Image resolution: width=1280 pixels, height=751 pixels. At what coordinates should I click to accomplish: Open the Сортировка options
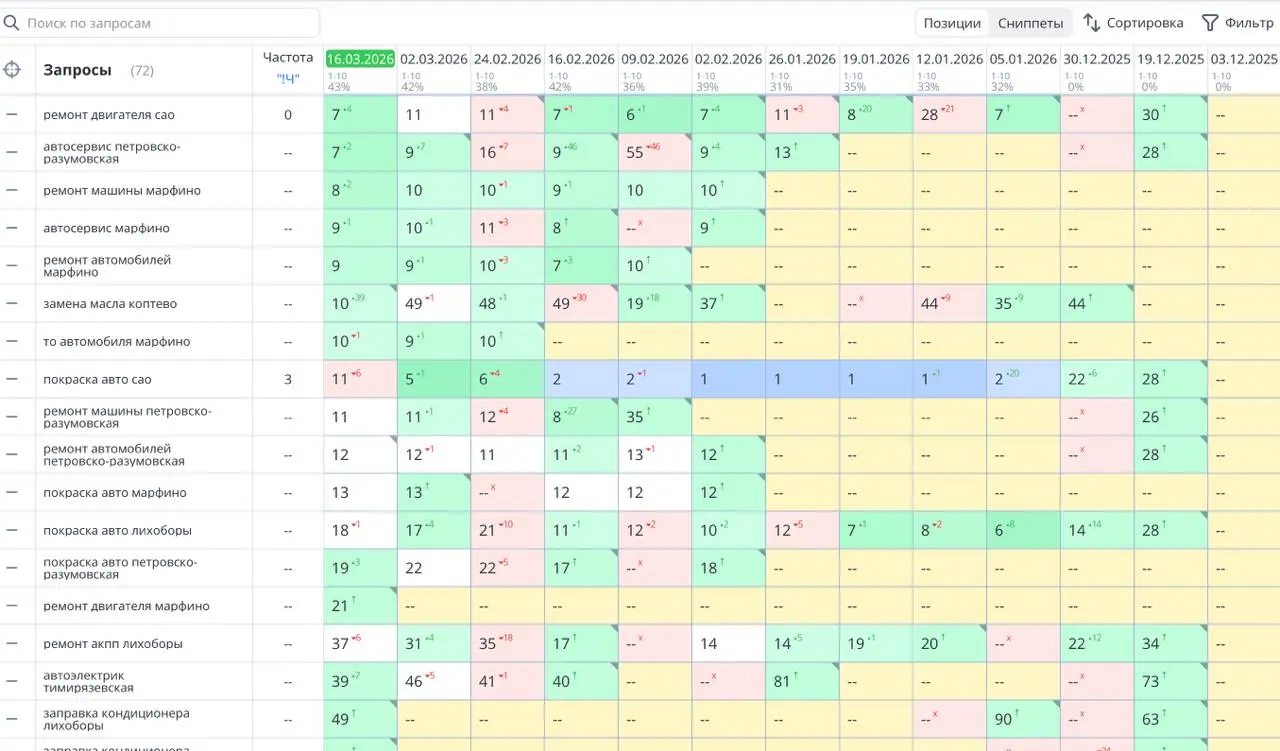(x=1134, y=23)
